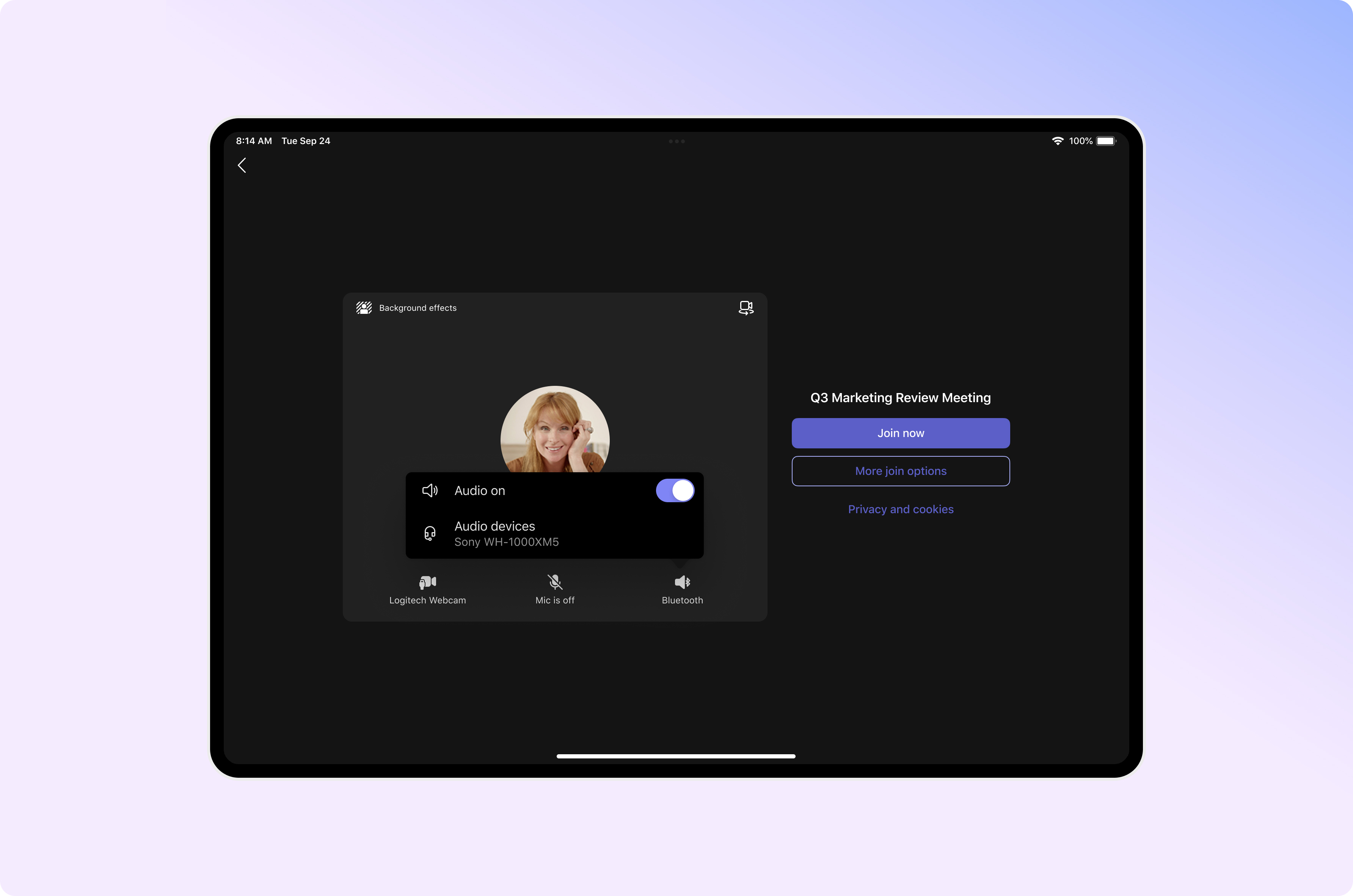Select the Audio on menu row
Screen dimensions: 1353x896
pos(554,490)
